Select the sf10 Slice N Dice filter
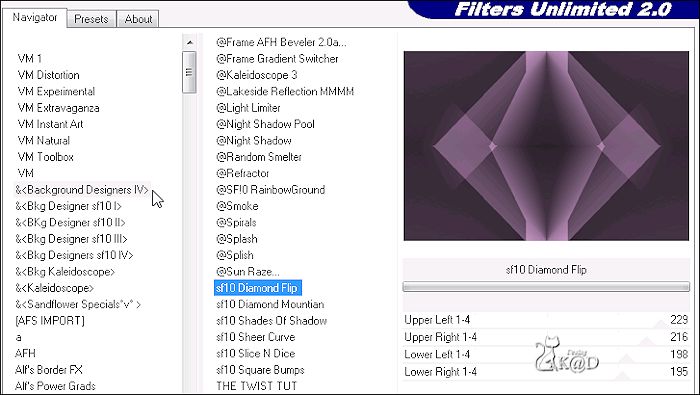 point(256,353)
